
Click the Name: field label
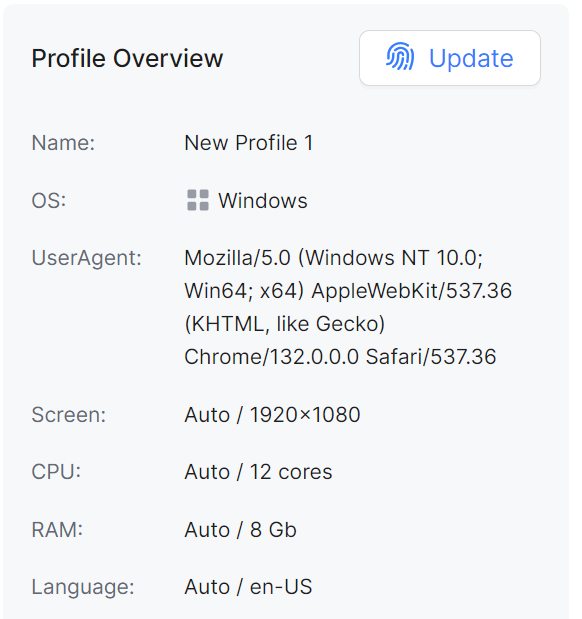(x=63, y=143)
